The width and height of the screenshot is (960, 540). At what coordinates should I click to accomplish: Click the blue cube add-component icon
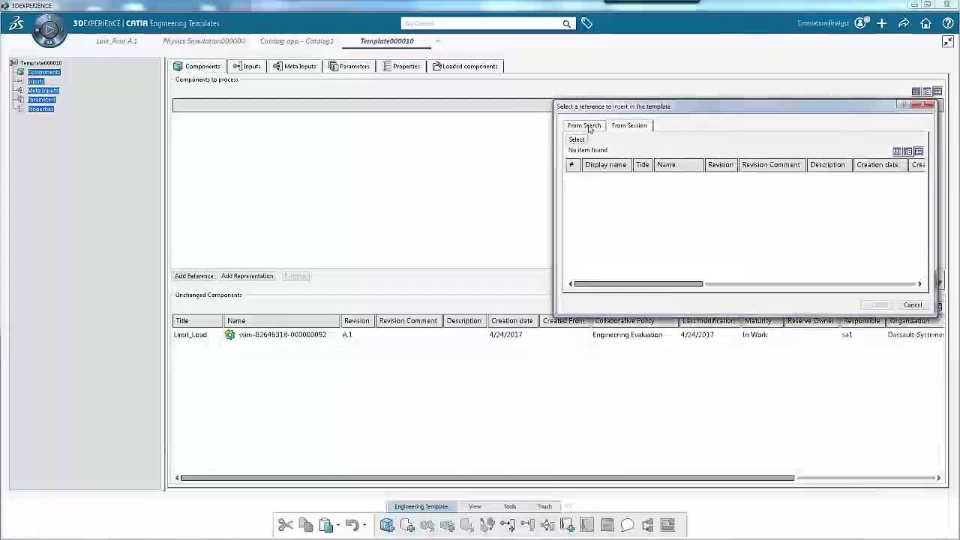pos(387,525)
